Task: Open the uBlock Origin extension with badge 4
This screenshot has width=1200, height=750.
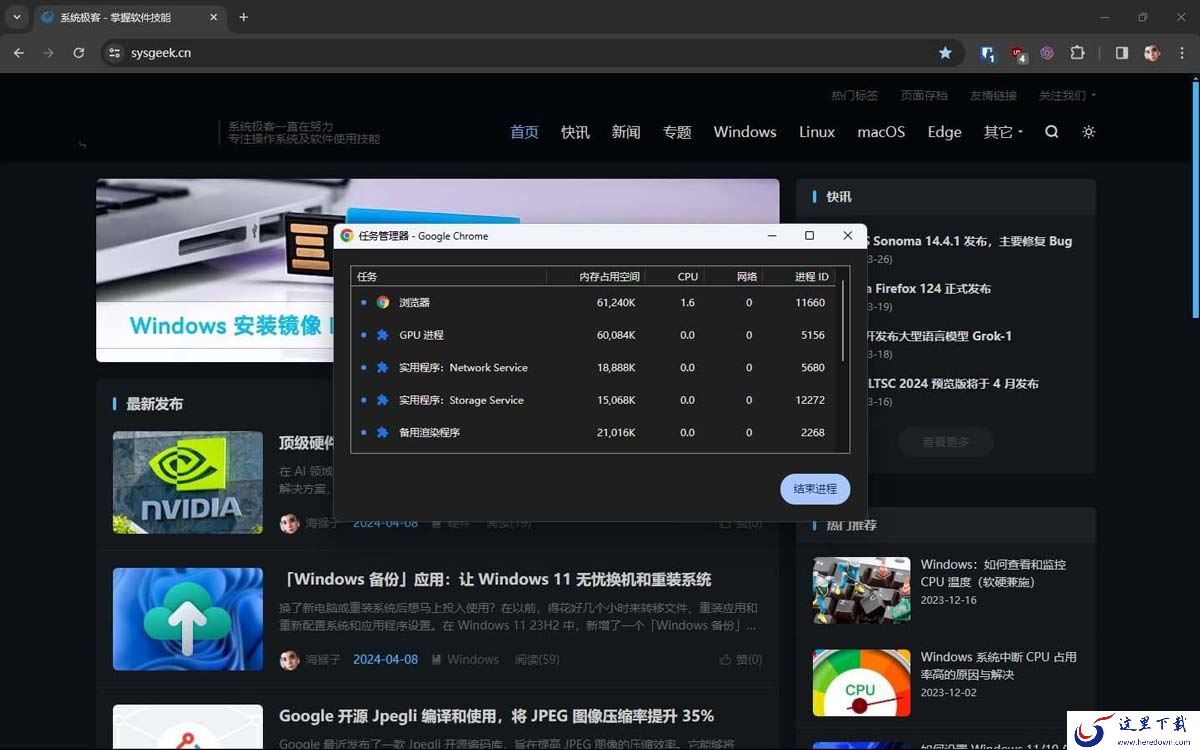Action: 1017,53
